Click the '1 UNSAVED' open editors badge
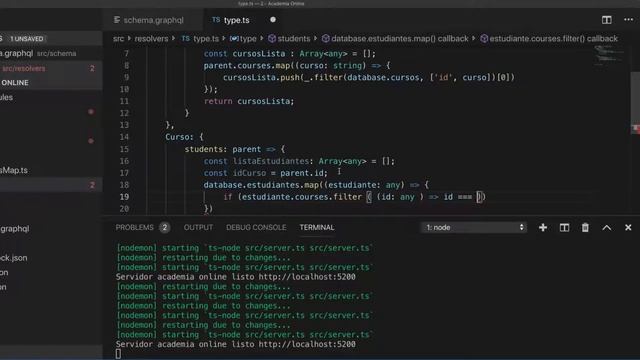640x360 pixels. pyautogui.click(x=27, y=39)
